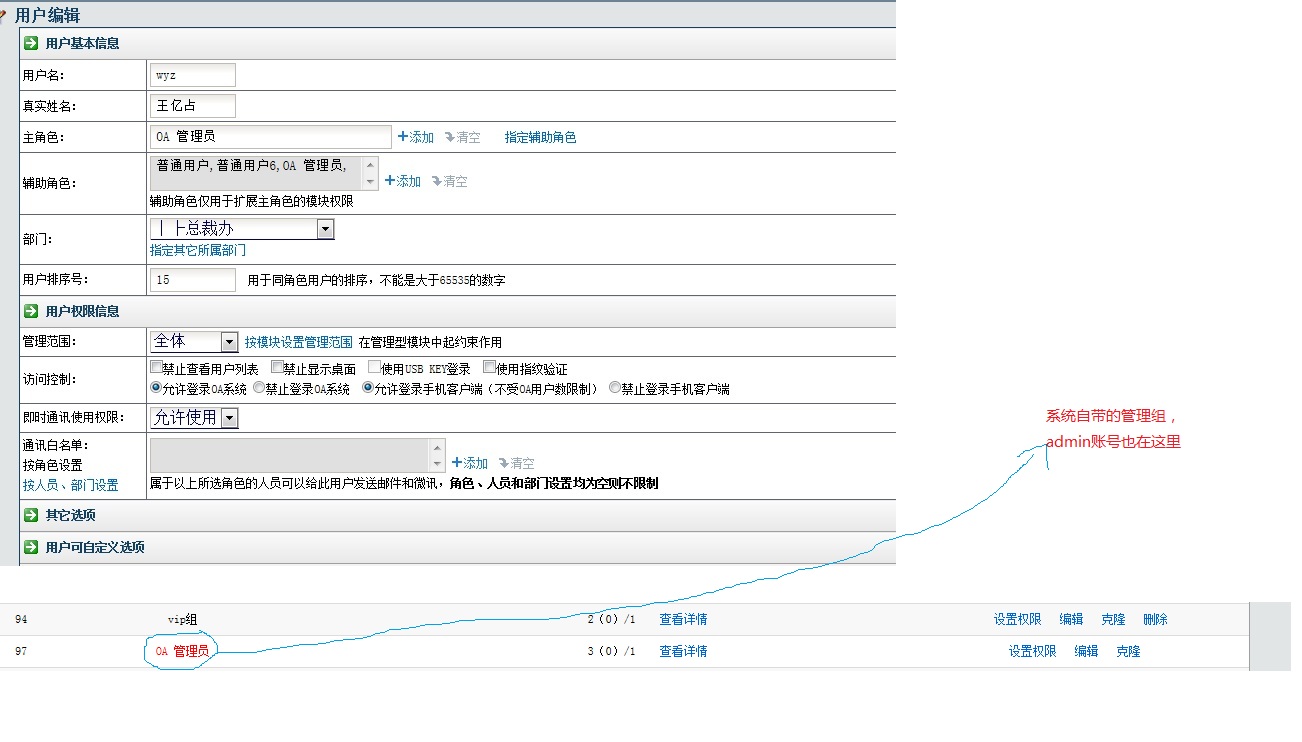This screenshot has height=742, width=1302.
Task: Click the 添加 plus icon for 主角色
Action: (x=403, y=137)
